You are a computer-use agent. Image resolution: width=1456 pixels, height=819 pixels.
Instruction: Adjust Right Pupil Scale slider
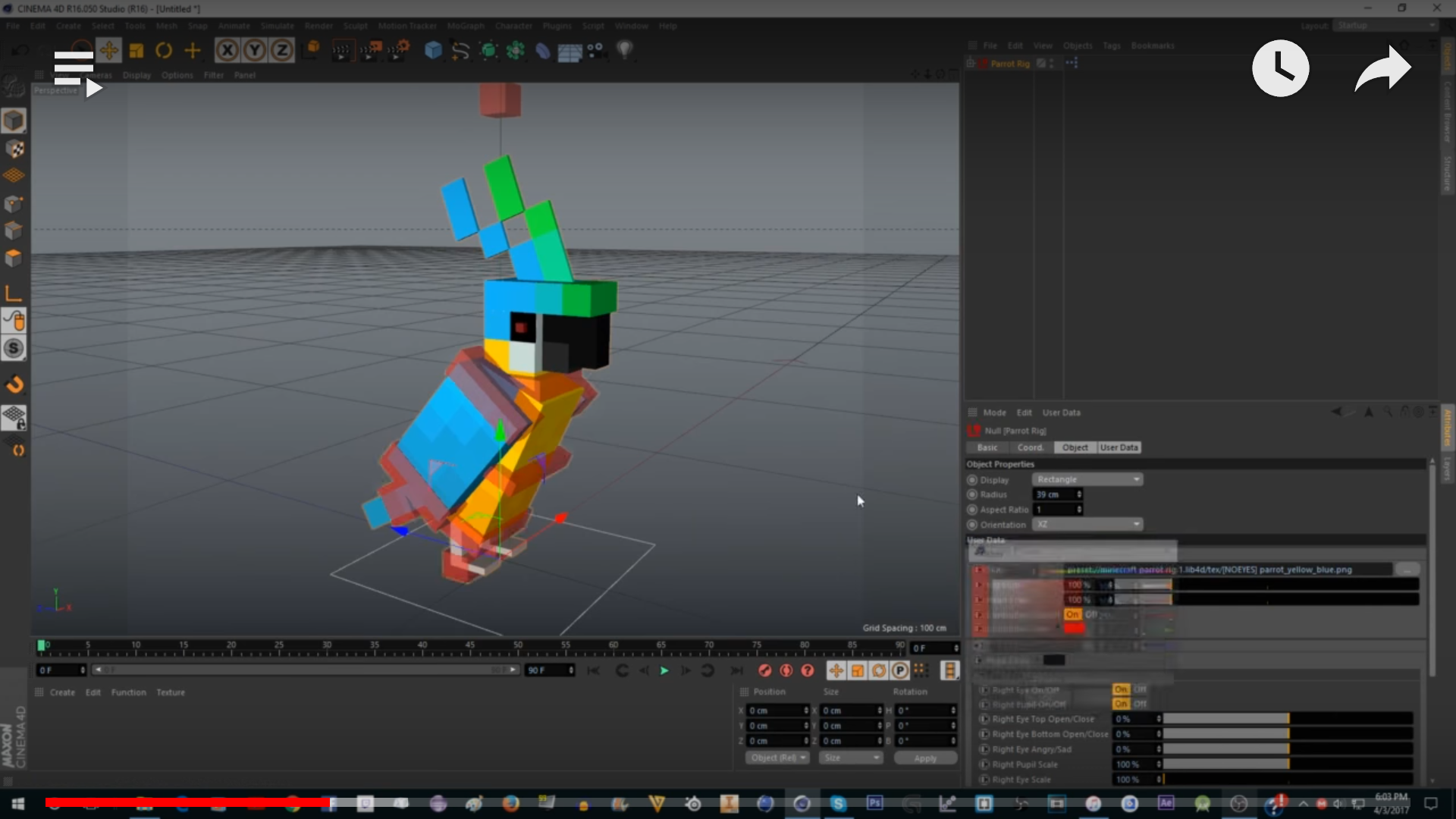(1288, 764)
